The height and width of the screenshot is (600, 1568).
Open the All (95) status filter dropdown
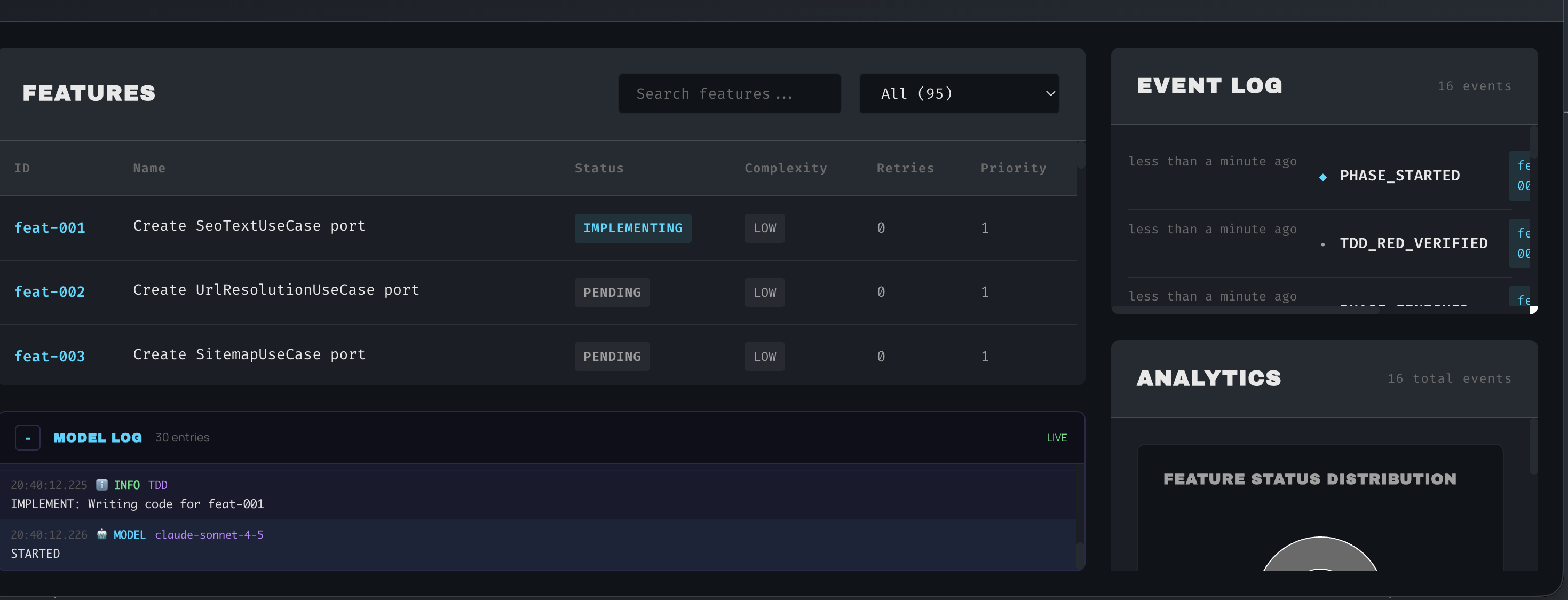pos(959,94)
